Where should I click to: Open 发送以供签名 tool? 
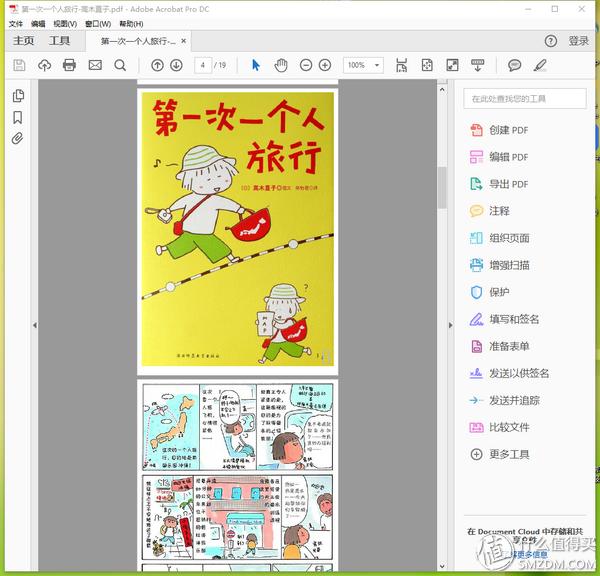click(509, 373)
